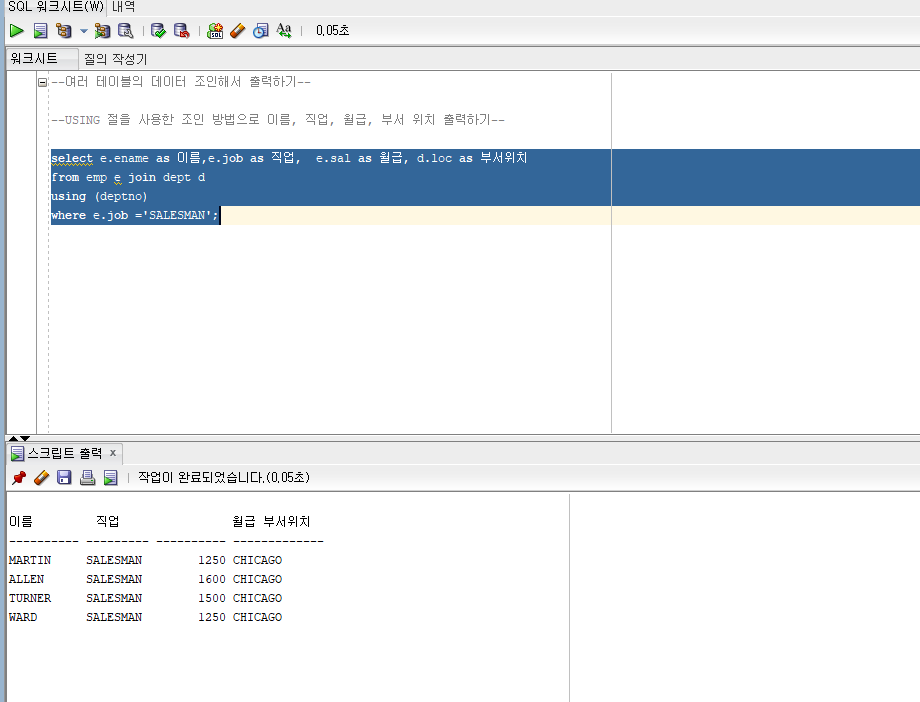Print the script output
The width and height of the screenshot is (920, 702).
pos(87,477)
